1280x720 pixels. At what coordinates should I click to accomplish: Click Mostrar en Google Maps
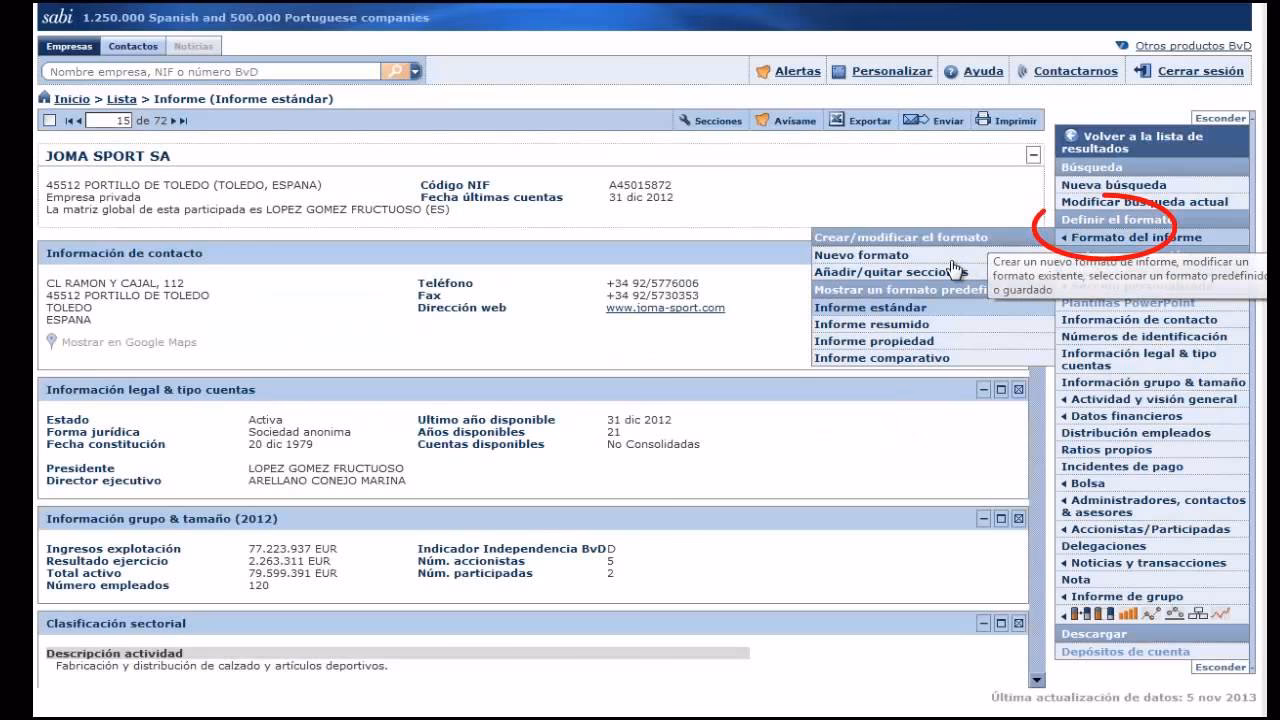point(129,342)
